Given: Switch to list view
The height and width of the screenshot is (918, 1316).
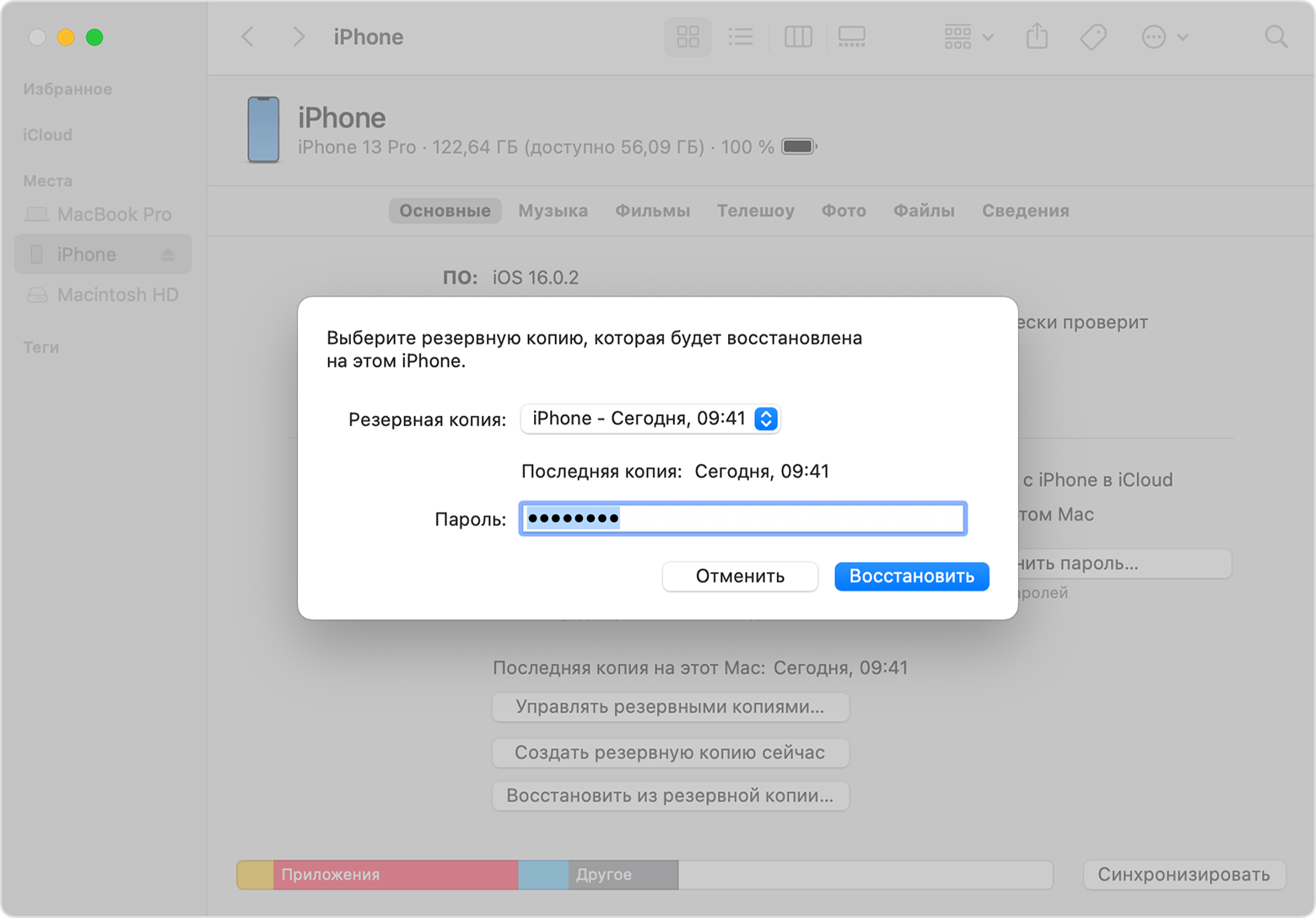Looking at the screenshot, I should (741, 37).
